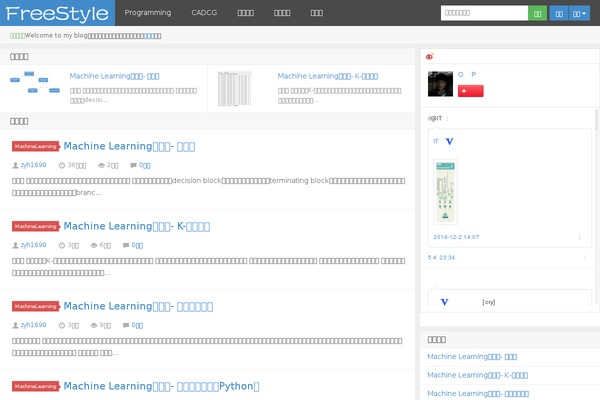Open the green image in Weibo feed

[445, 192]
